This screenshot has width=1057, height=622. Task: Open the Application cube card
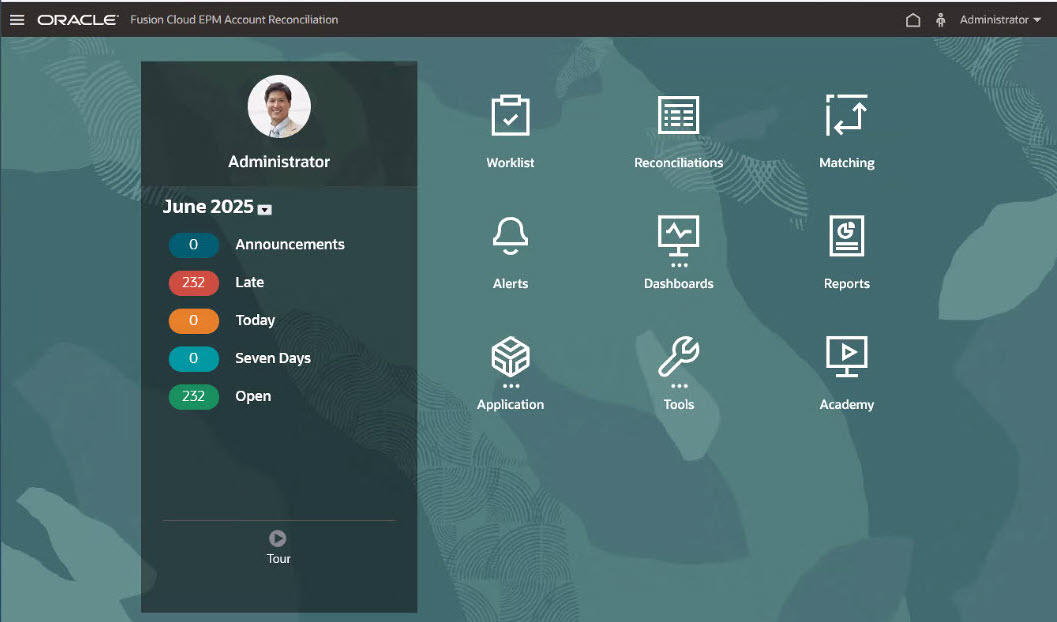pyautogui.click(x=510, y=373)
